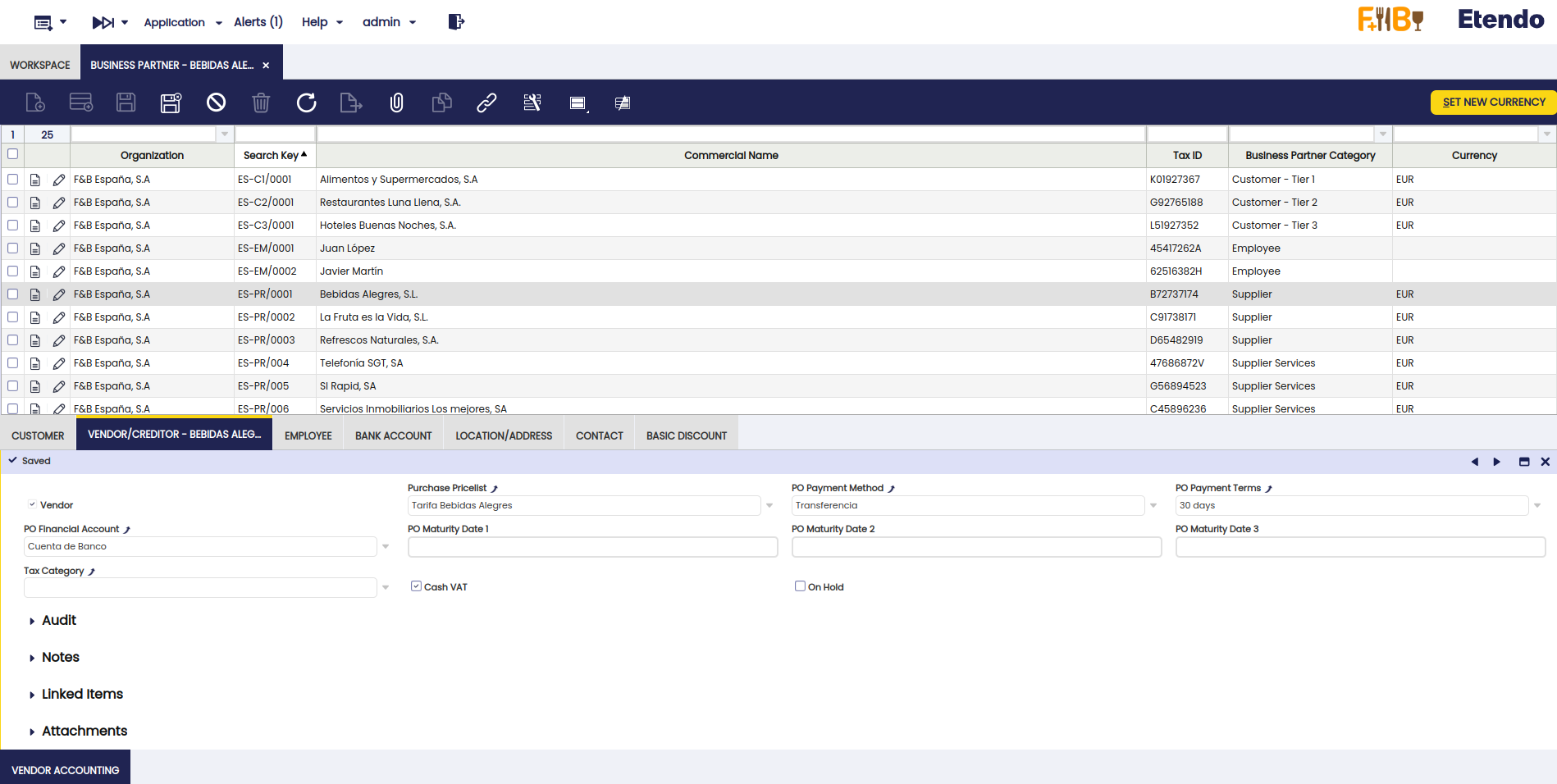Select checkbox for Hoteles Buenas Noches row
The width and height of the screenshot is (1557, 784).
point(12,225)
